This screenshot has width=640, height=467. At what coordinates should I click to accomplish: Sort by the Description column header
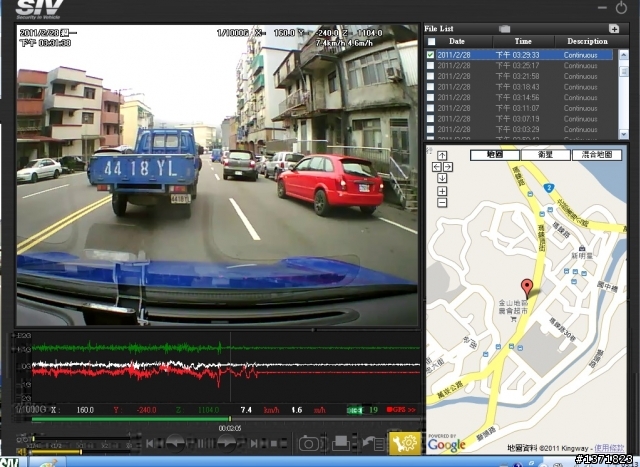[587, 41]
